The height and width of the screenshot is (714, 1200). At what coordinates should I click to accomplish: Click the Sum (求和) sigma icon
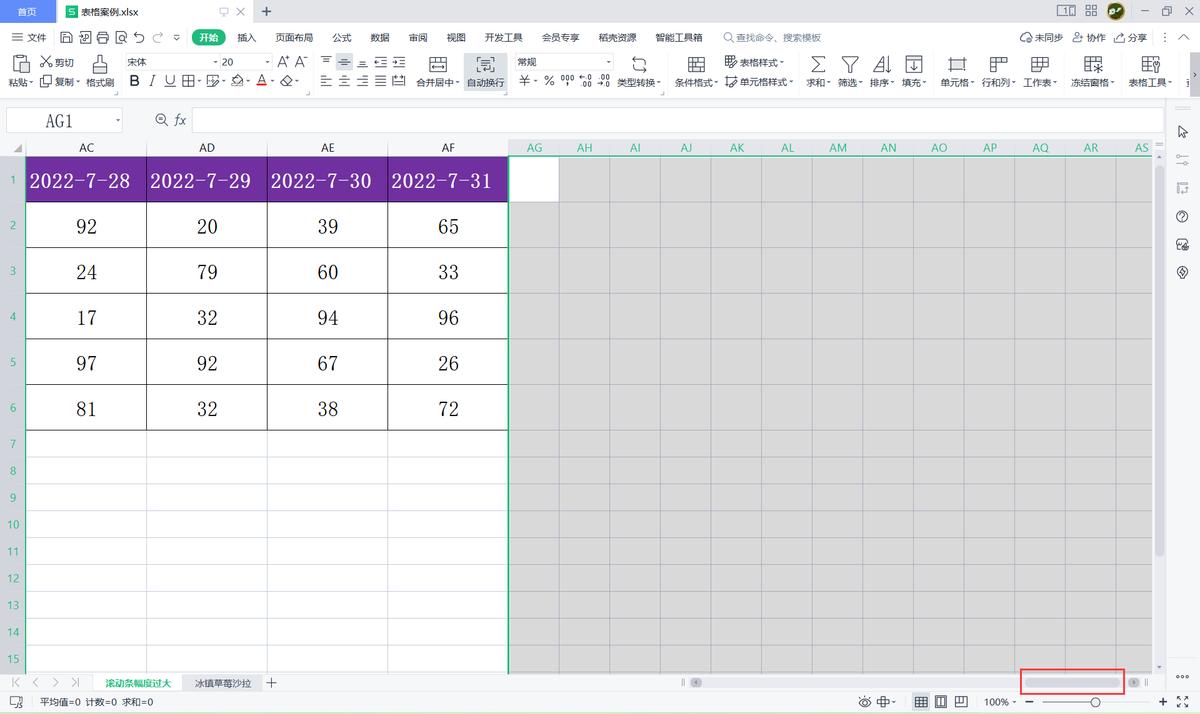pyautogui.click(x=817, y=64)
